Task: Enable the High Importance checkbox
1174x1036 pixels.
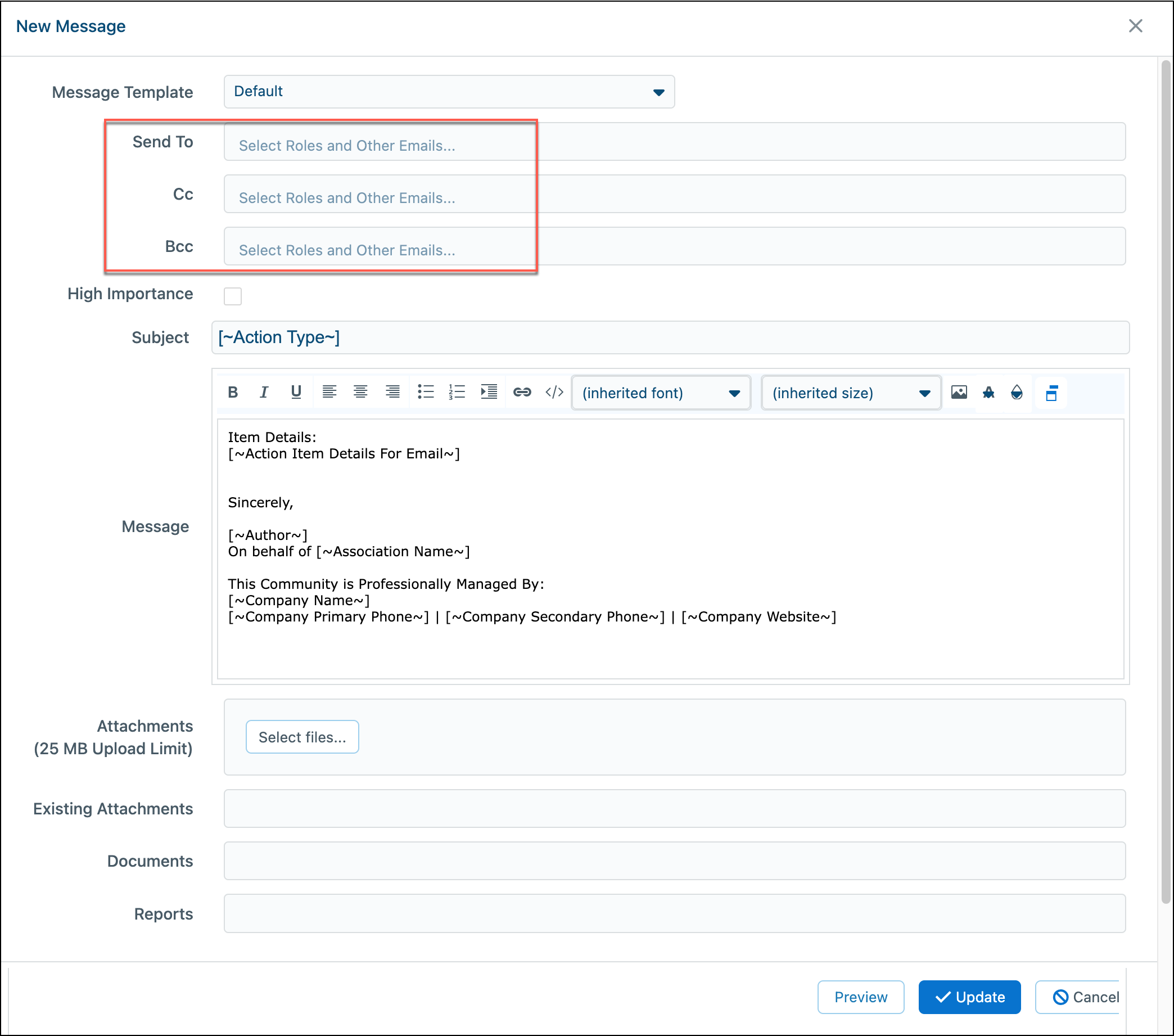Action: [x=233, y=296]
